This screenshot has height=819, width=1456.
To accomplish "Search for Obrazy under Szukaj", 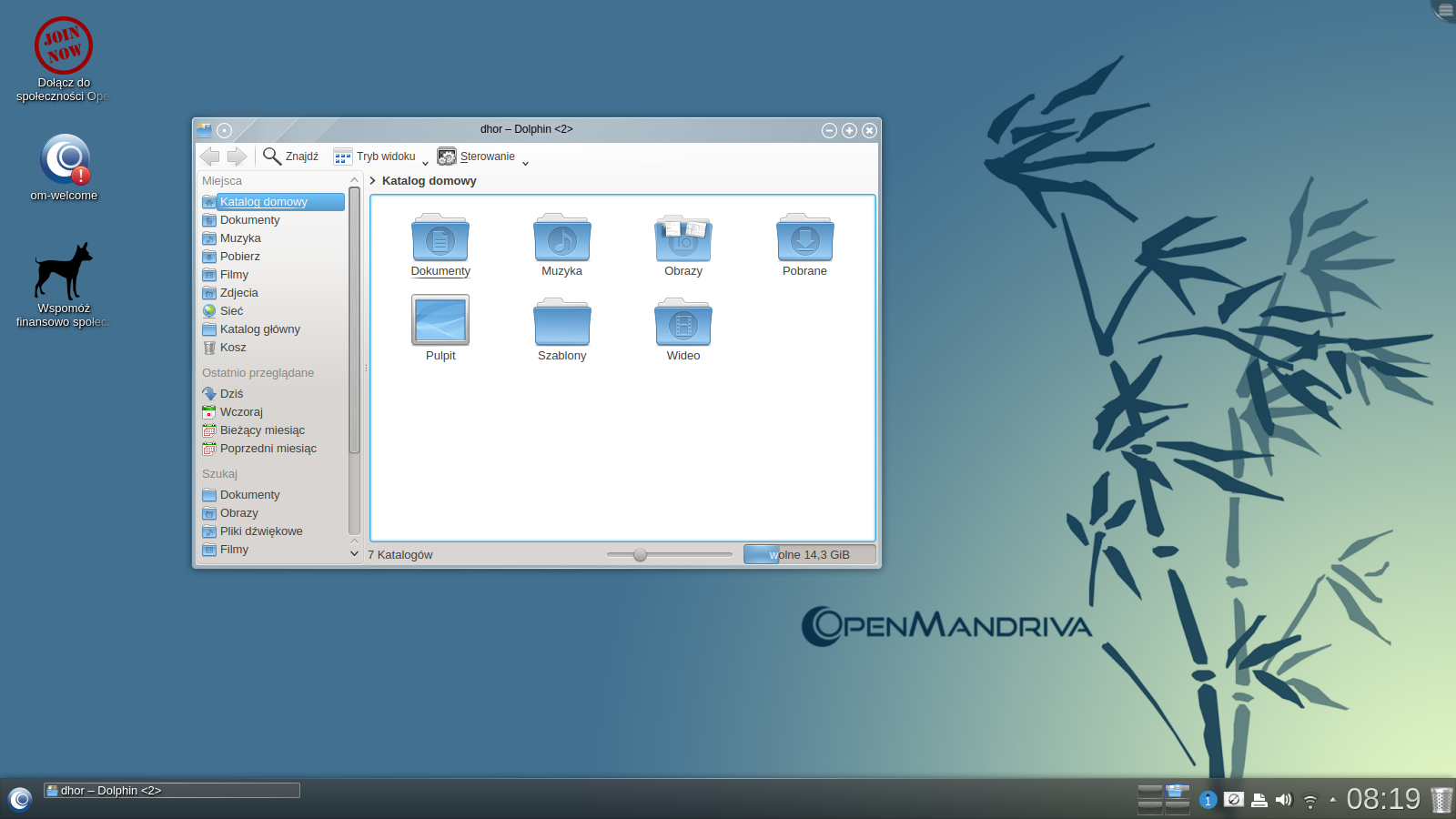I will pos(273,513).
